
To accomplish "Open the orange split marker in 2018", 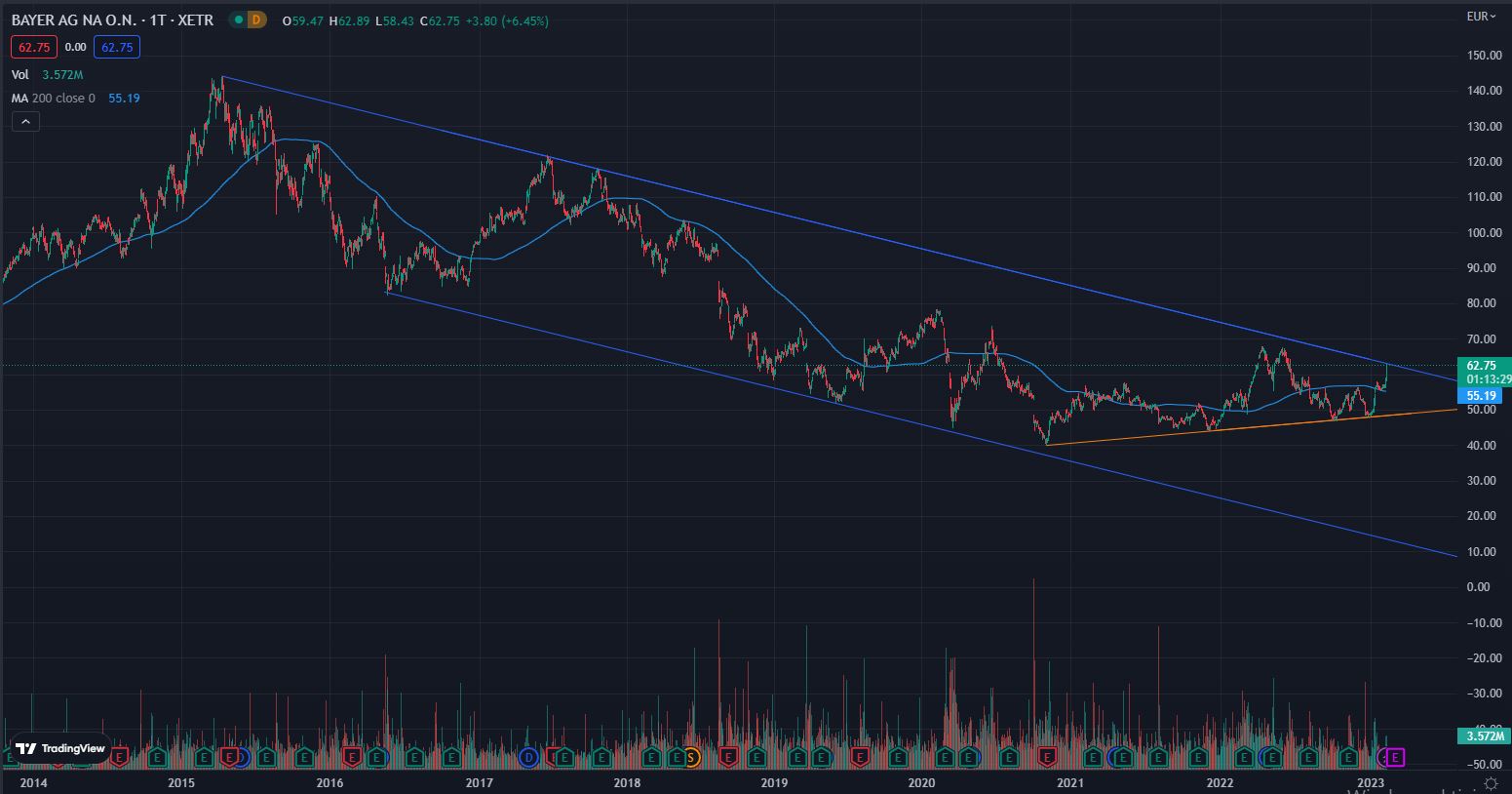I will pos(691,756).
